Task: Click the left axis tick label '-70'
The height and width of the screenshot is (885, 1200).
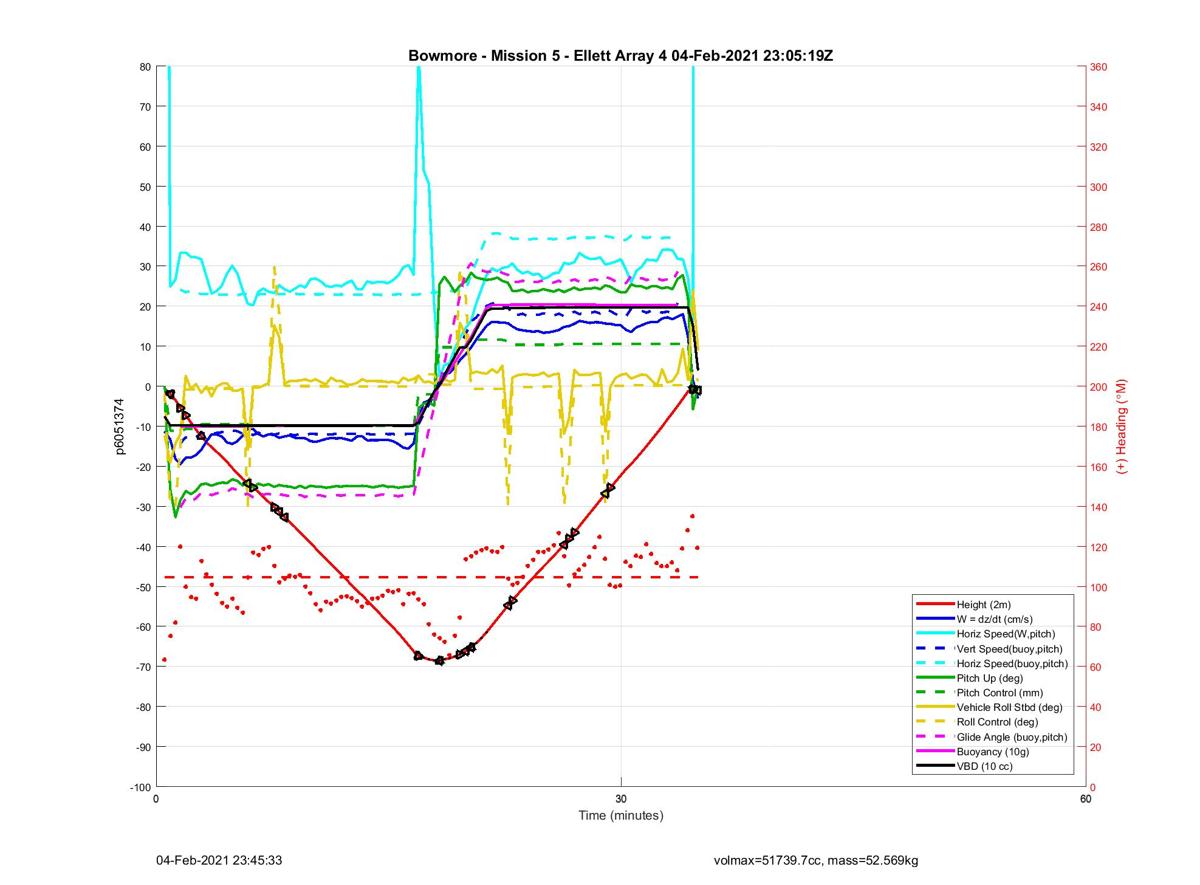Action: coord(142,667)
